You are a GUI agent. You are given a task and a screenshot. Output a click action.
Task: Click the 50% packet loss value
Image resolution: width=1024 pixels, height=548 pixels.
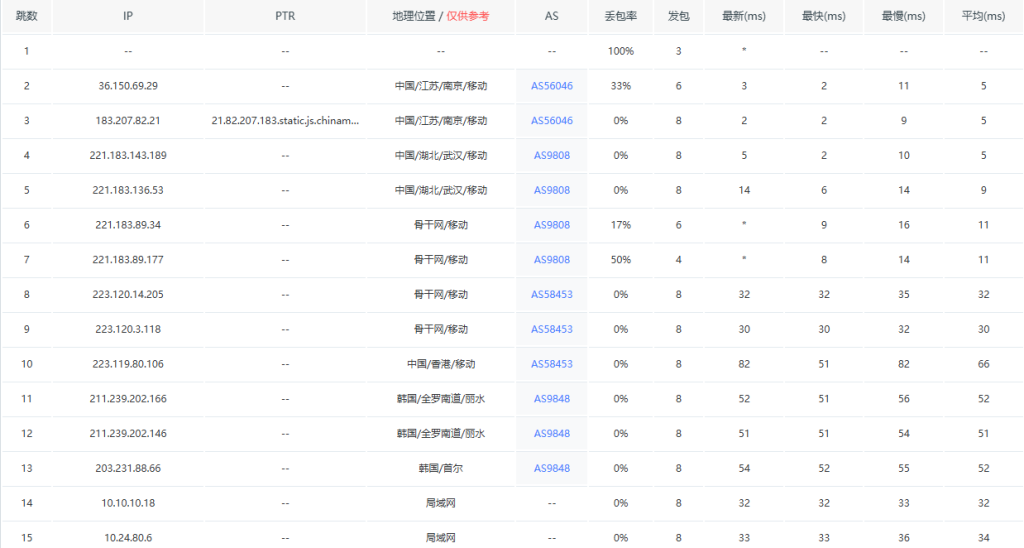pyautogui.click(x=620, y=259)
